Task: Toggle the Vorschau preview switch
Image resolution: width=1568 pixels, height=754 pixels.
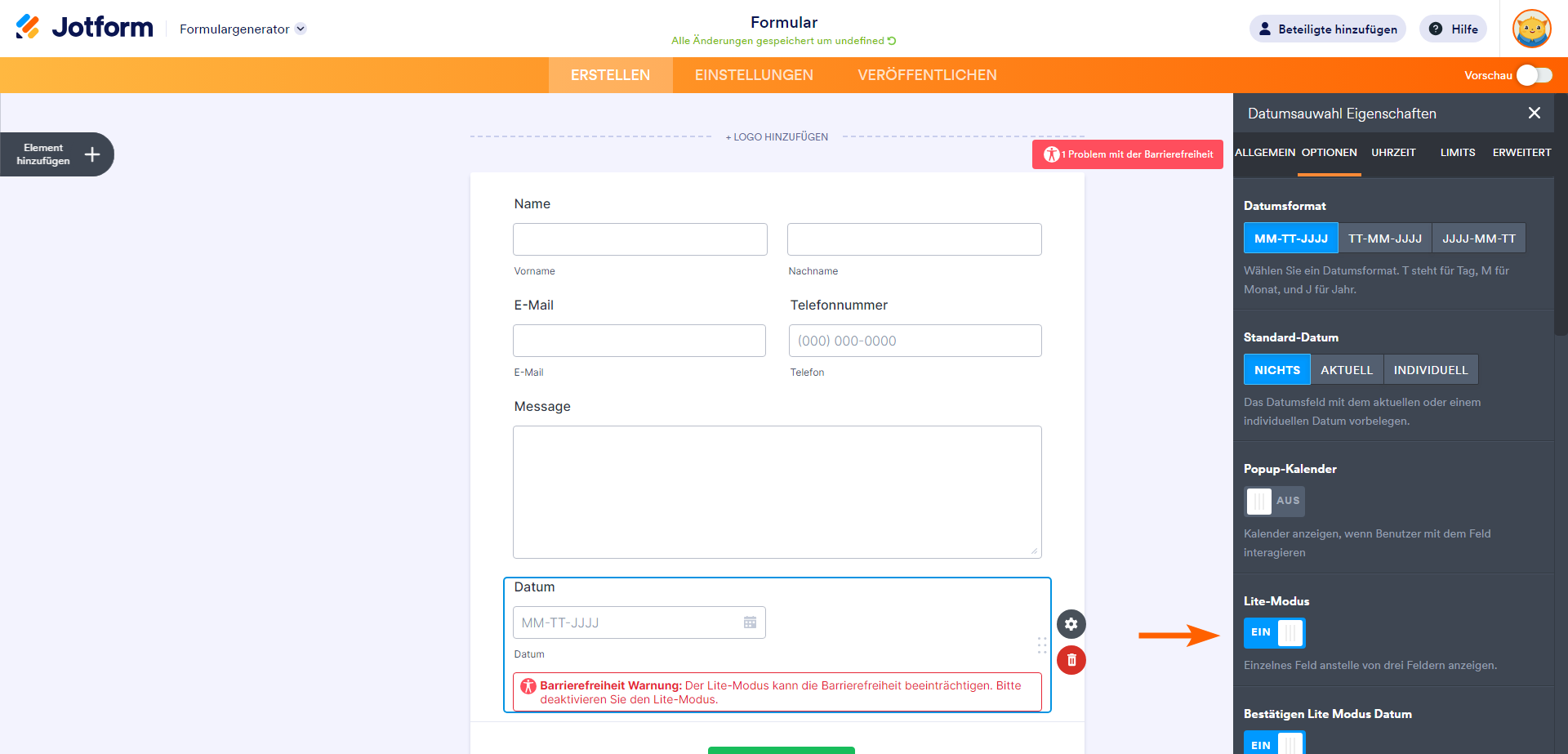Action: pos(1534,75)
